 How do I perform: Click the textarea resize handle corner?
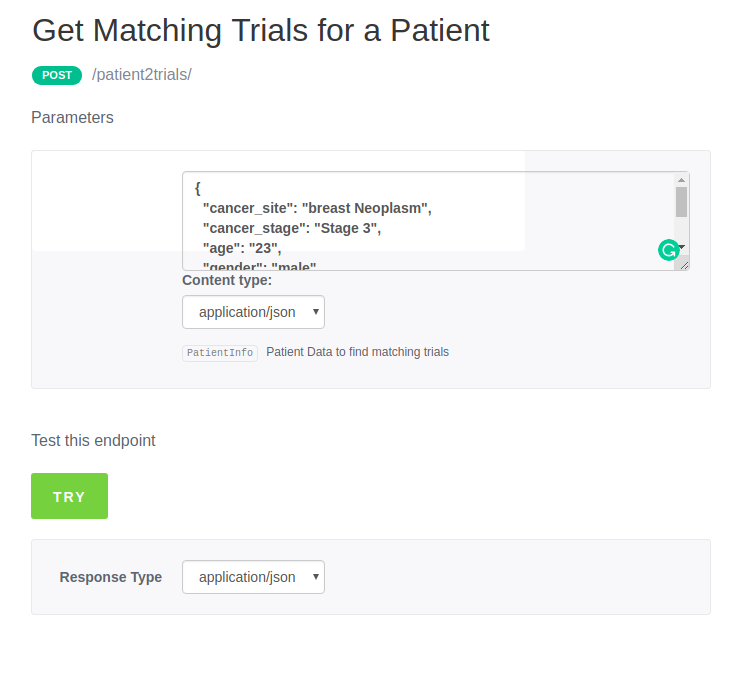pos(684,264)
